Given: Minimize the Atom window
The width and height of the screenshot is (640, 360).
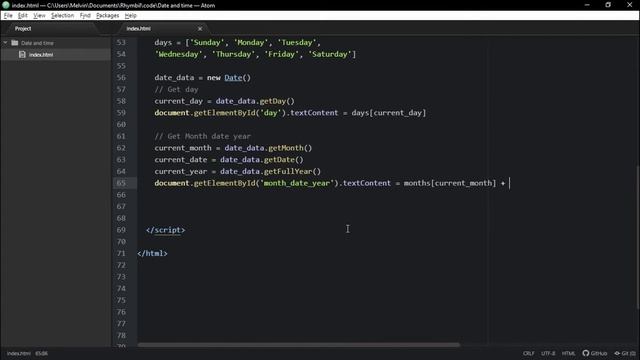Looking at the screenshot, I should (587, 5).
